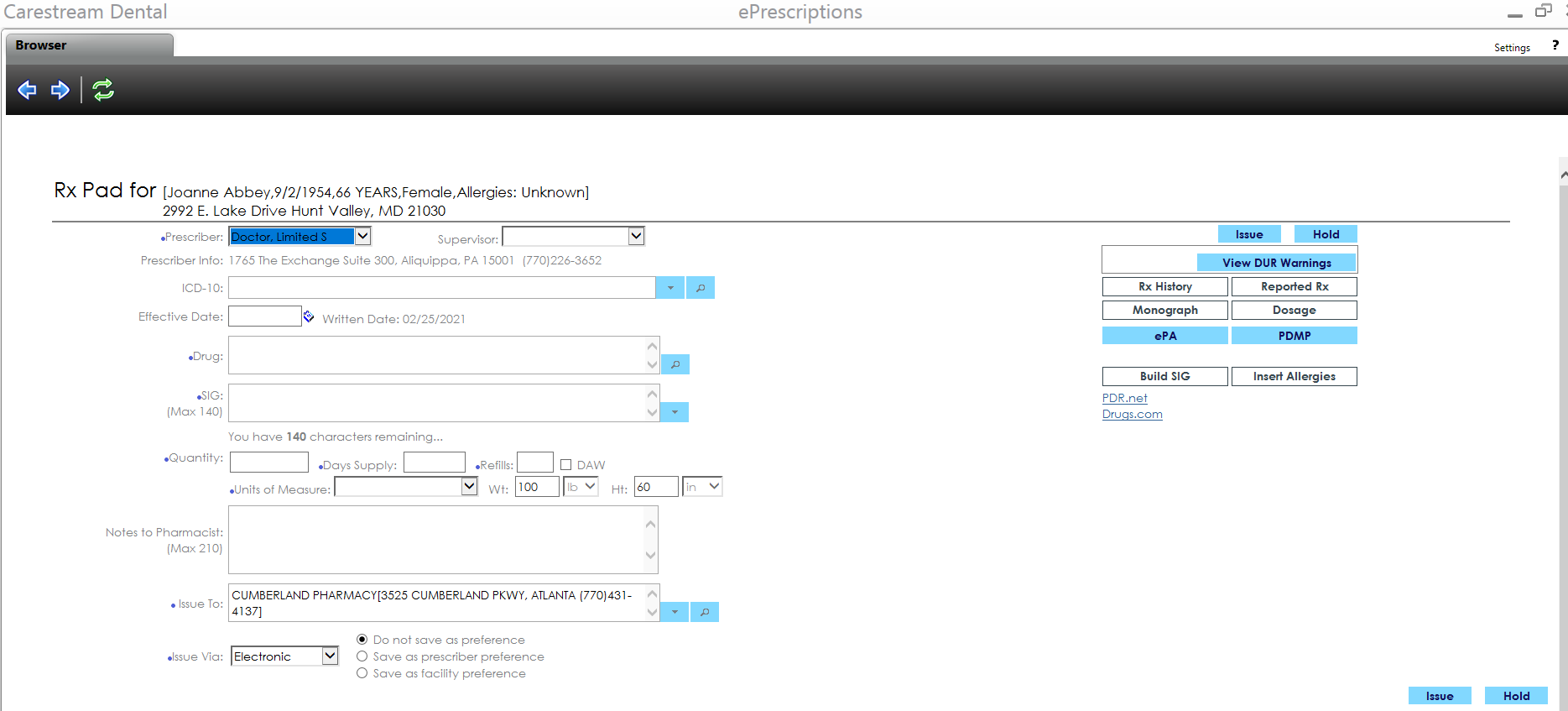Open the Units of Measure dropdown
Image resolution: width=1568 pixels, height=711 pixels.
[x=469, y=486]
